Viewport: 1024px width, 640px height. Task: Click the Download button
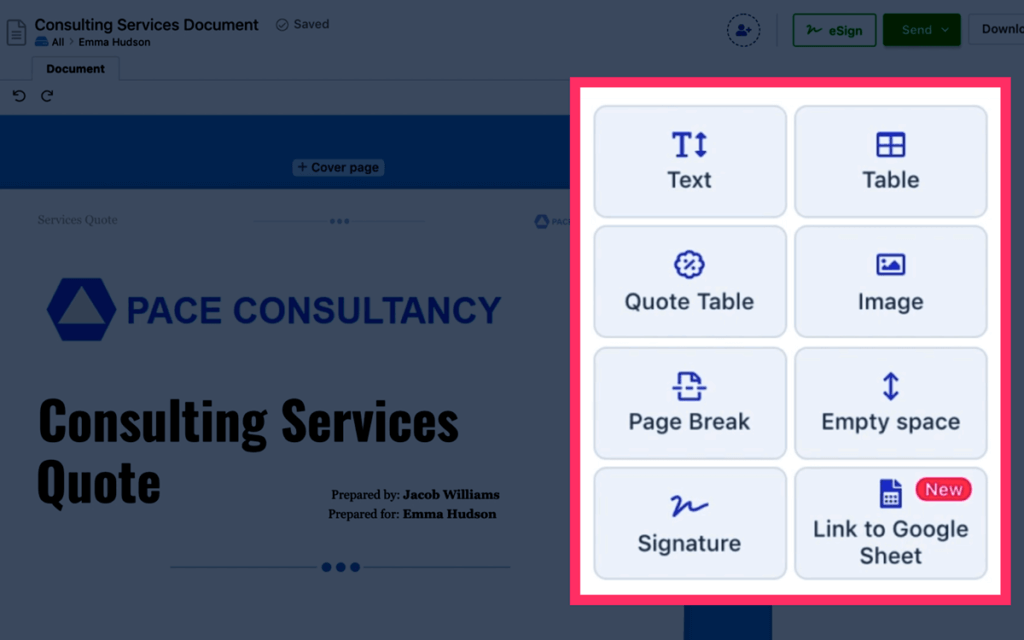[996, 29]
